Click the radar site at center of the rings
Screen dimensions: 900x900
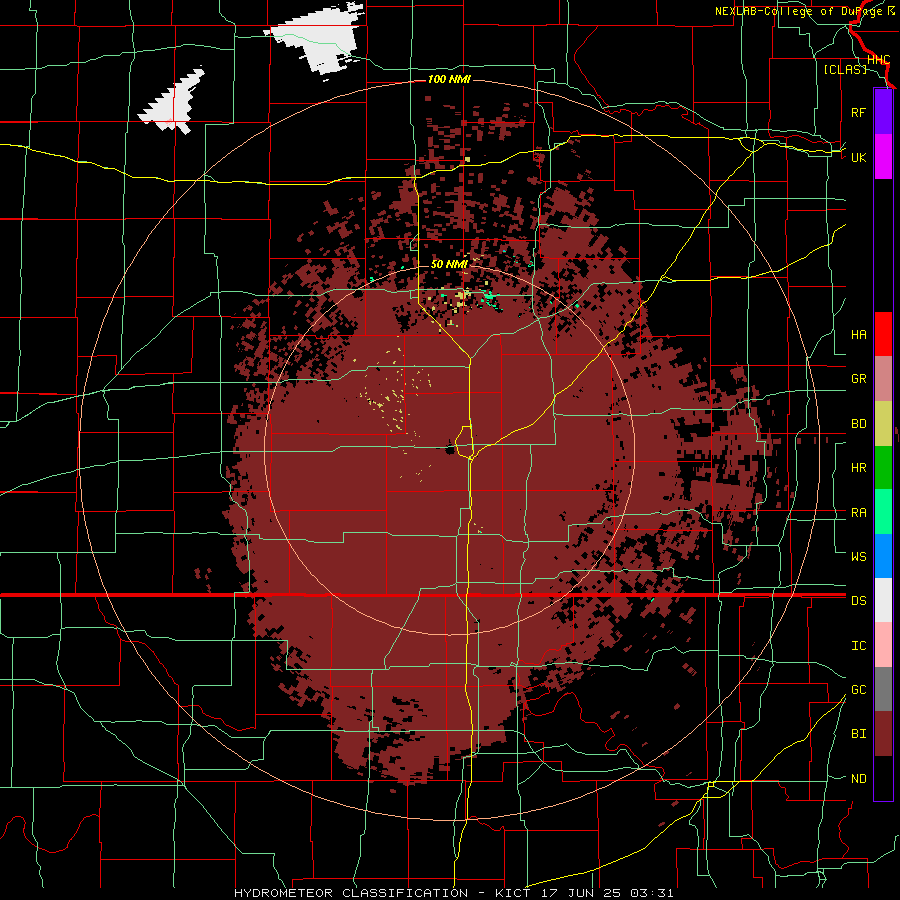pos(449,449)
